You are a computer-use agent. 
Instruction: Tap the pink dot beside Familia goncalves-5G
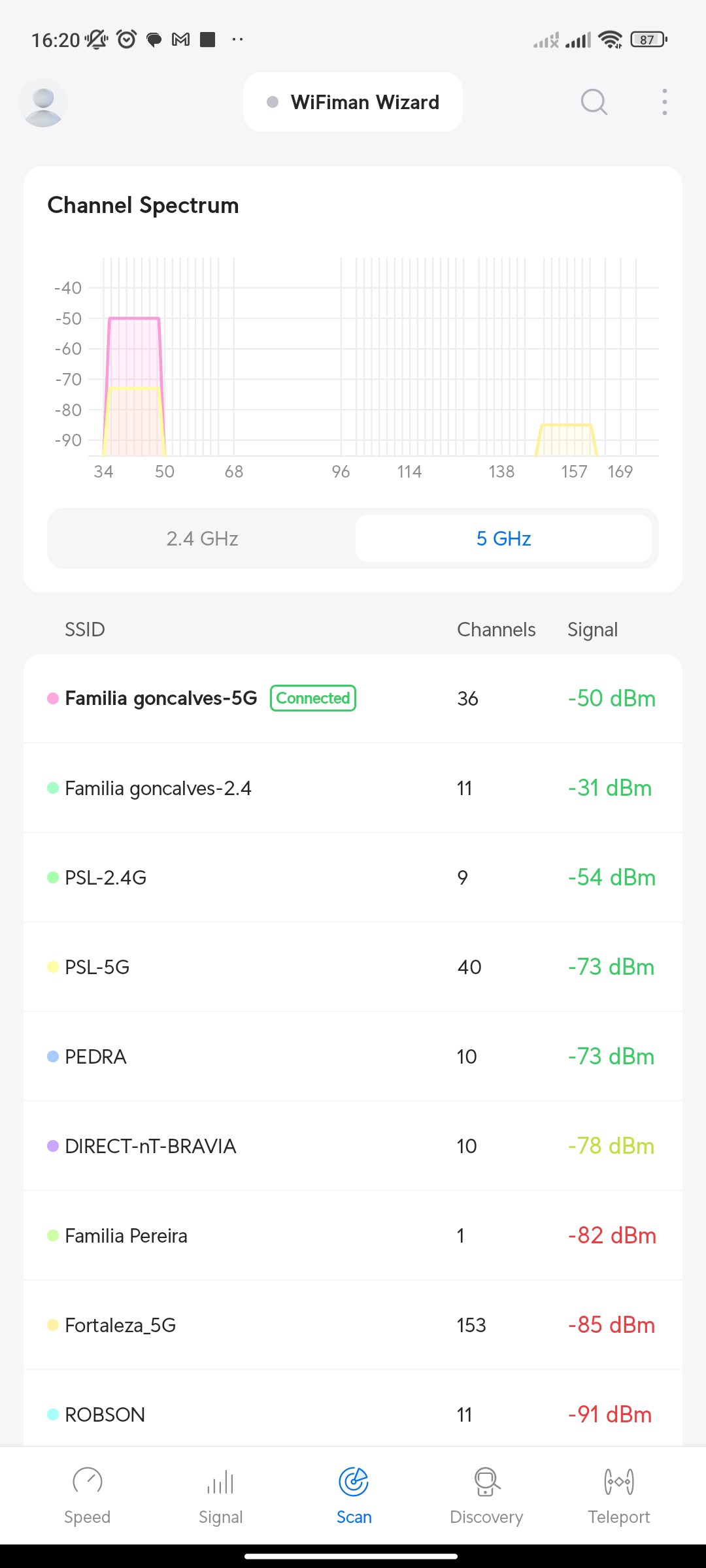tap(53, 698)
